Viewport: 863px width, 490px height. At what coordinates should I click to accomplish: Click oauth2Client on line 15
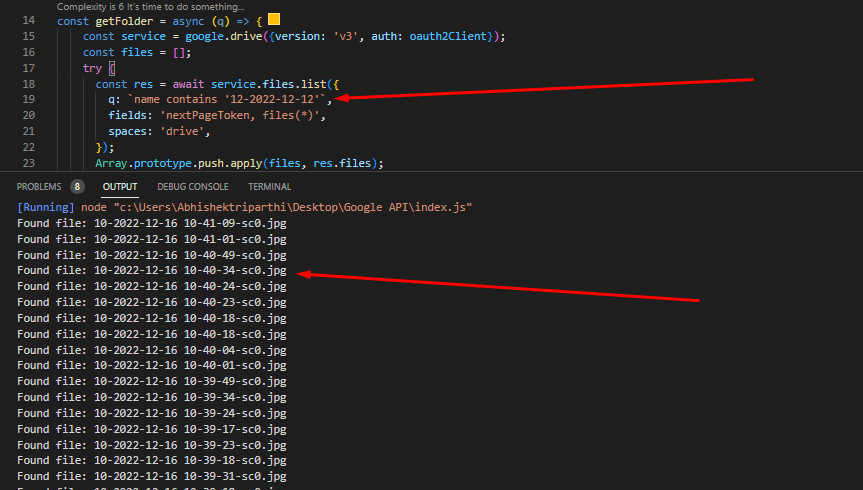click(448, 36)
